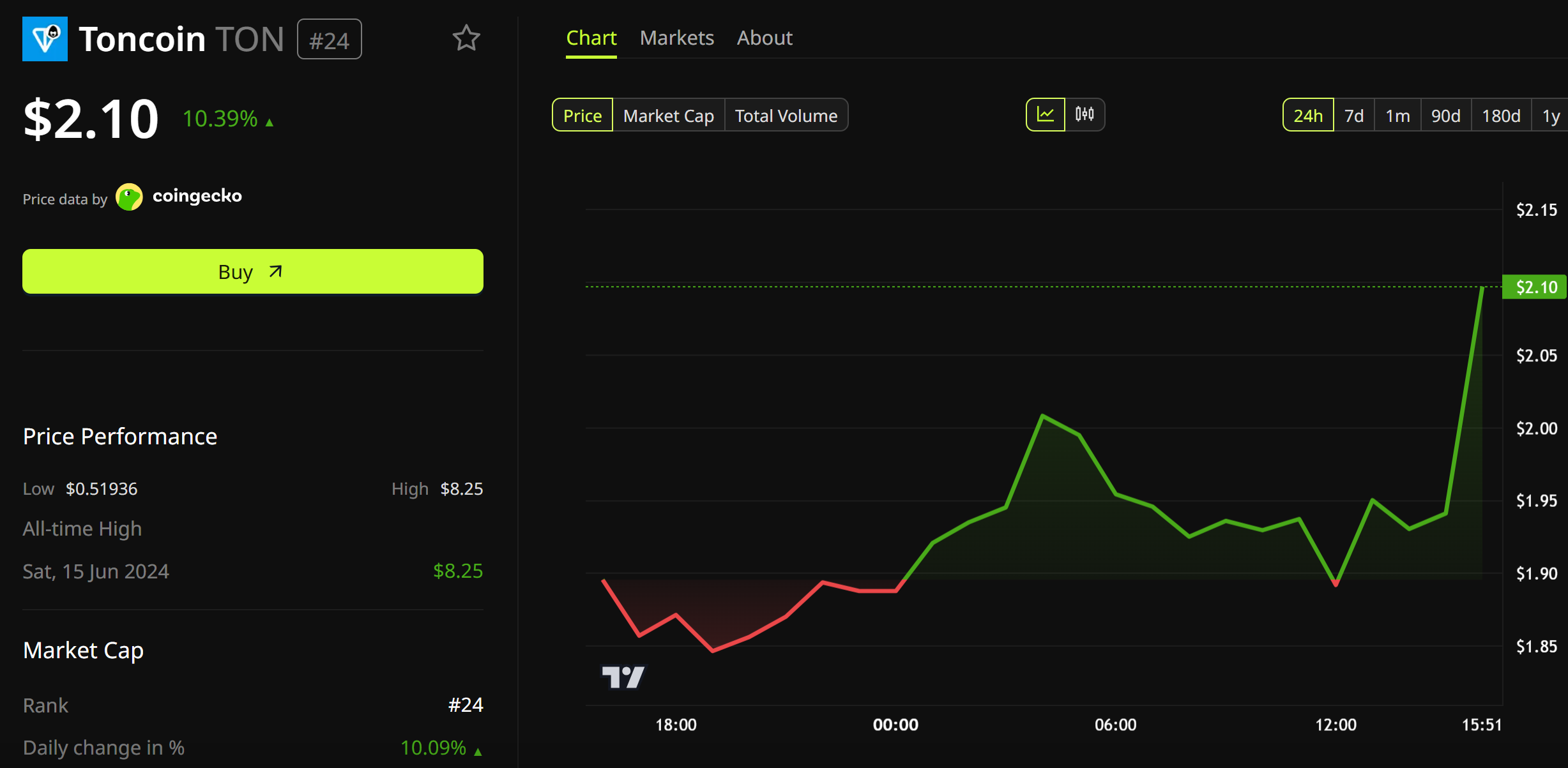Click the CoinGecko logo icon
The width and height of the screenshot is (1568, 768).
(x=129, y=197)
